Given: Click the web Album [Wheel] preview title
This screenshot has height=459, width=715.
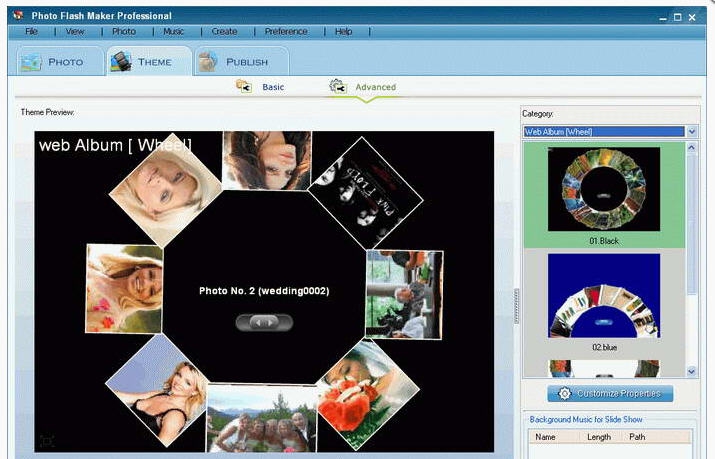Looking at the screenshot, I should 115,145.
